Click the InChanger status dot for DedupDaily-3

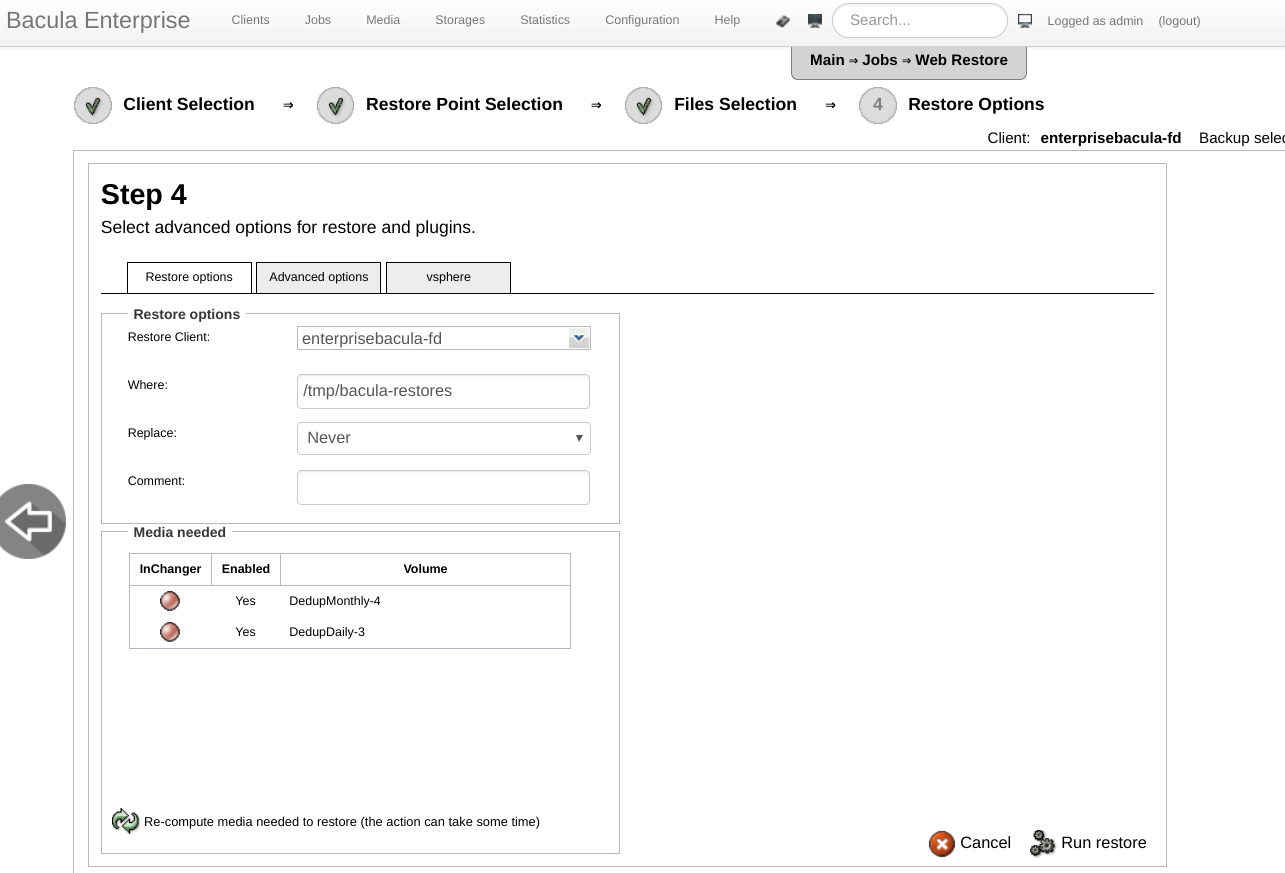tap(170, 632)
